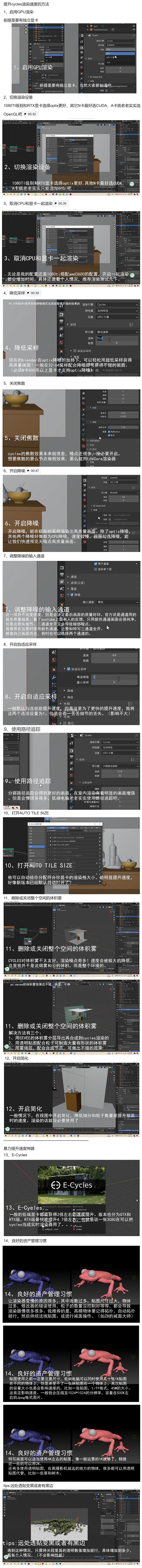The width and height of the screenshot is (142, 1568).
Task: Toggle 自适应采样 checkbox in step 8 image
Action: [69, 668]
